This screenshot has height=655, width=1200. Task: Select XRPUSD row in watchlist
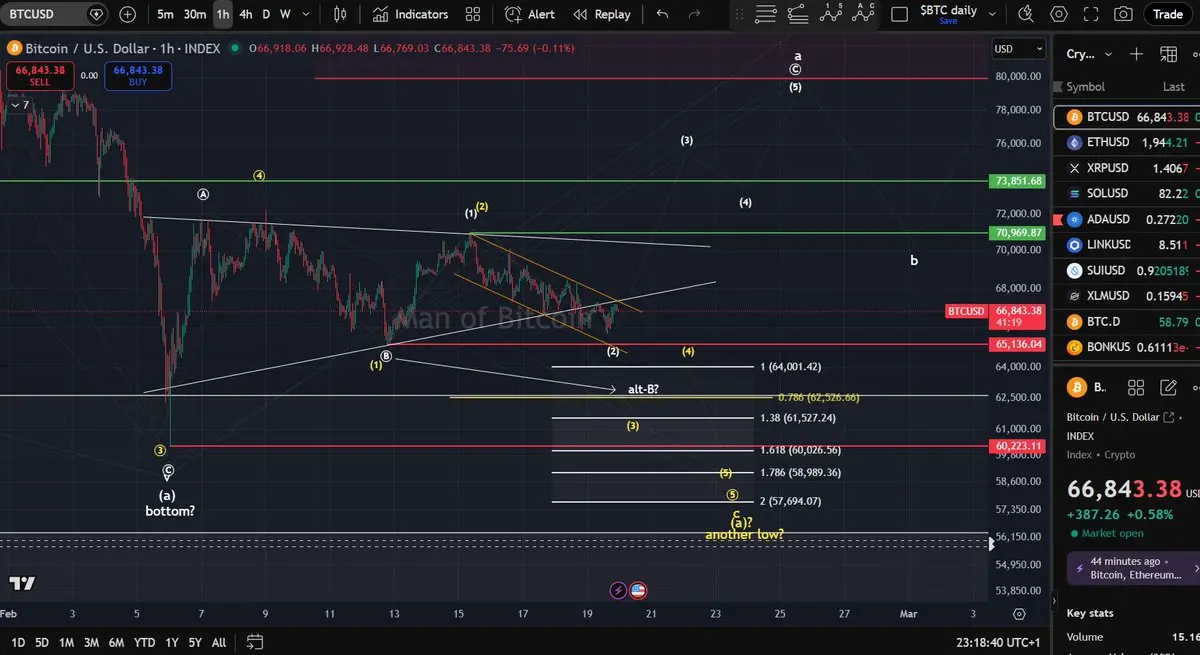[x=1127, y=168]
